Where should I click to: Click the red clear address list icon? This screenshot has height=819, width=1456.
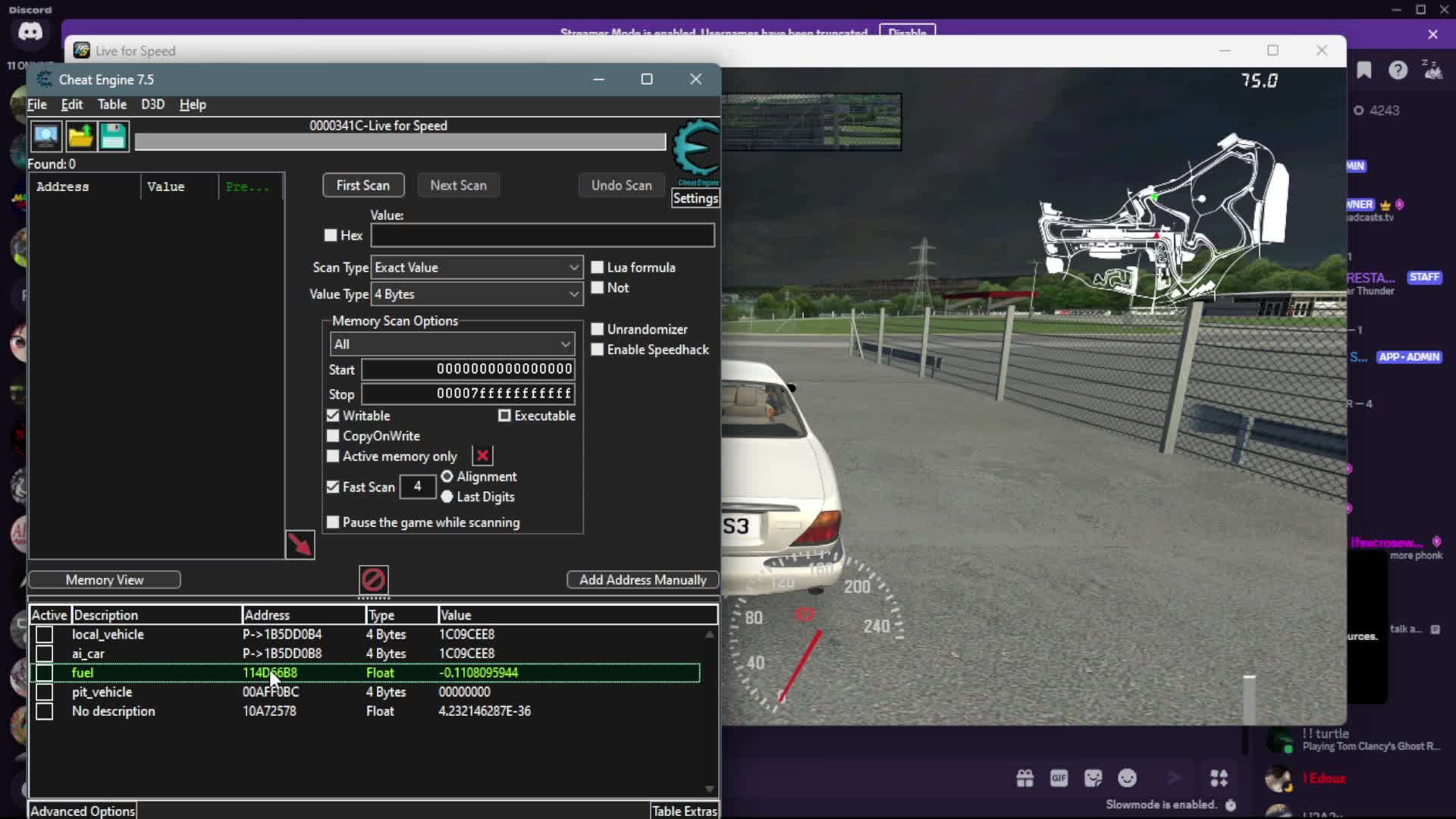(373, 580)
